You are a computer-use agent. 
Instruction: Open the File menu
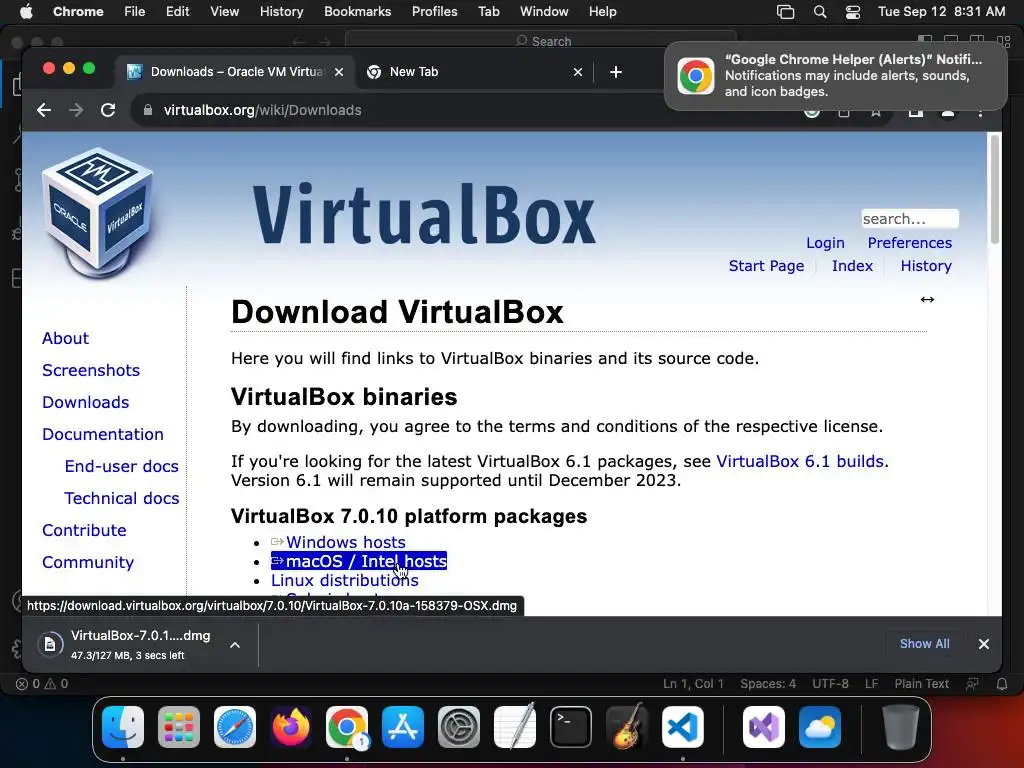[135, 12]
